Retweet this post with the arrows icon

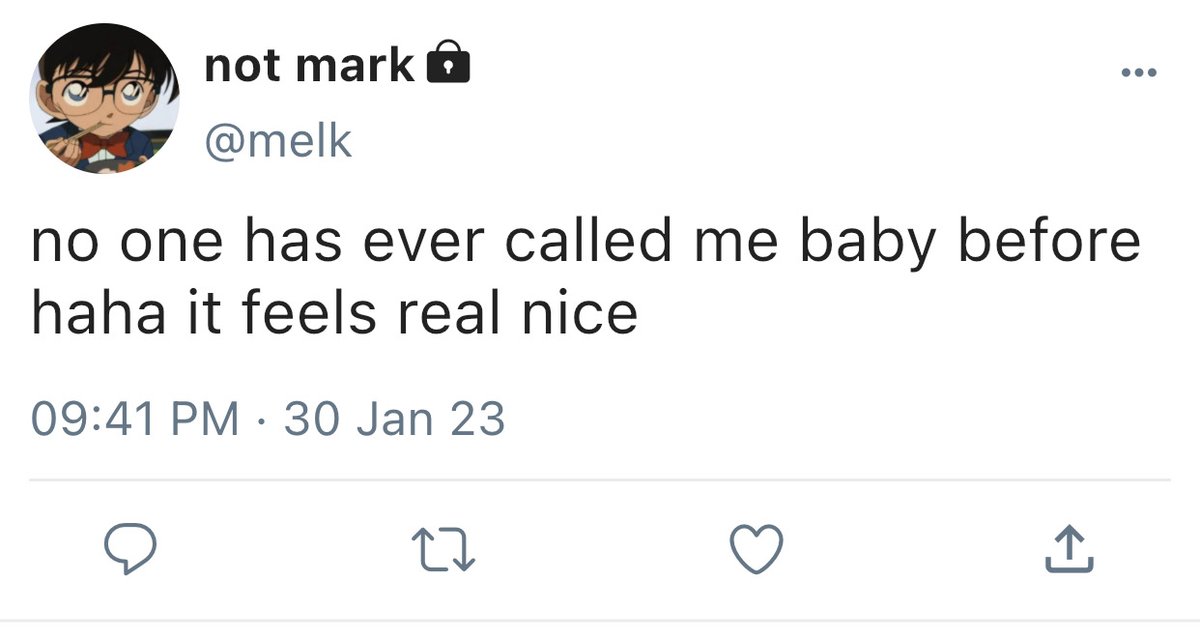pos(443,550)
